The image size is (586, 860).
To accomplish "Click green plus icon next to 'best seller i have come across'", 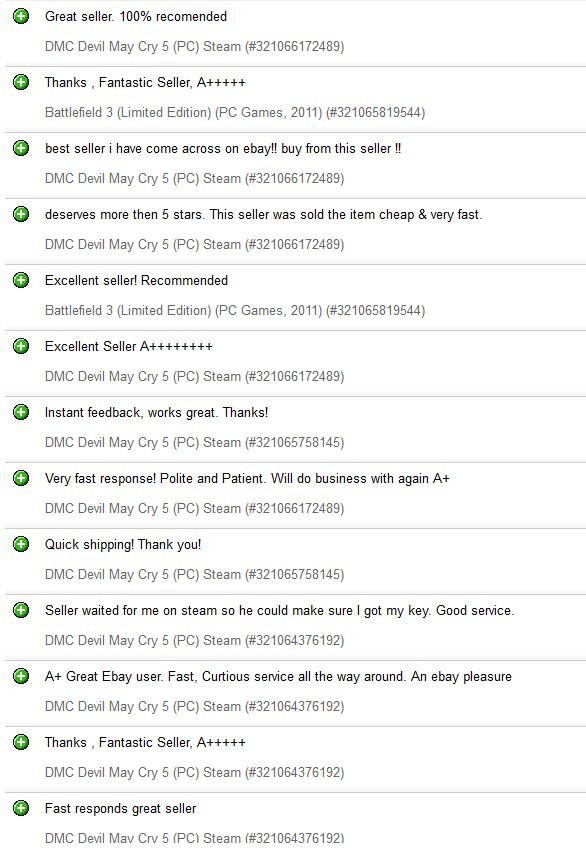I will point(21,148).
